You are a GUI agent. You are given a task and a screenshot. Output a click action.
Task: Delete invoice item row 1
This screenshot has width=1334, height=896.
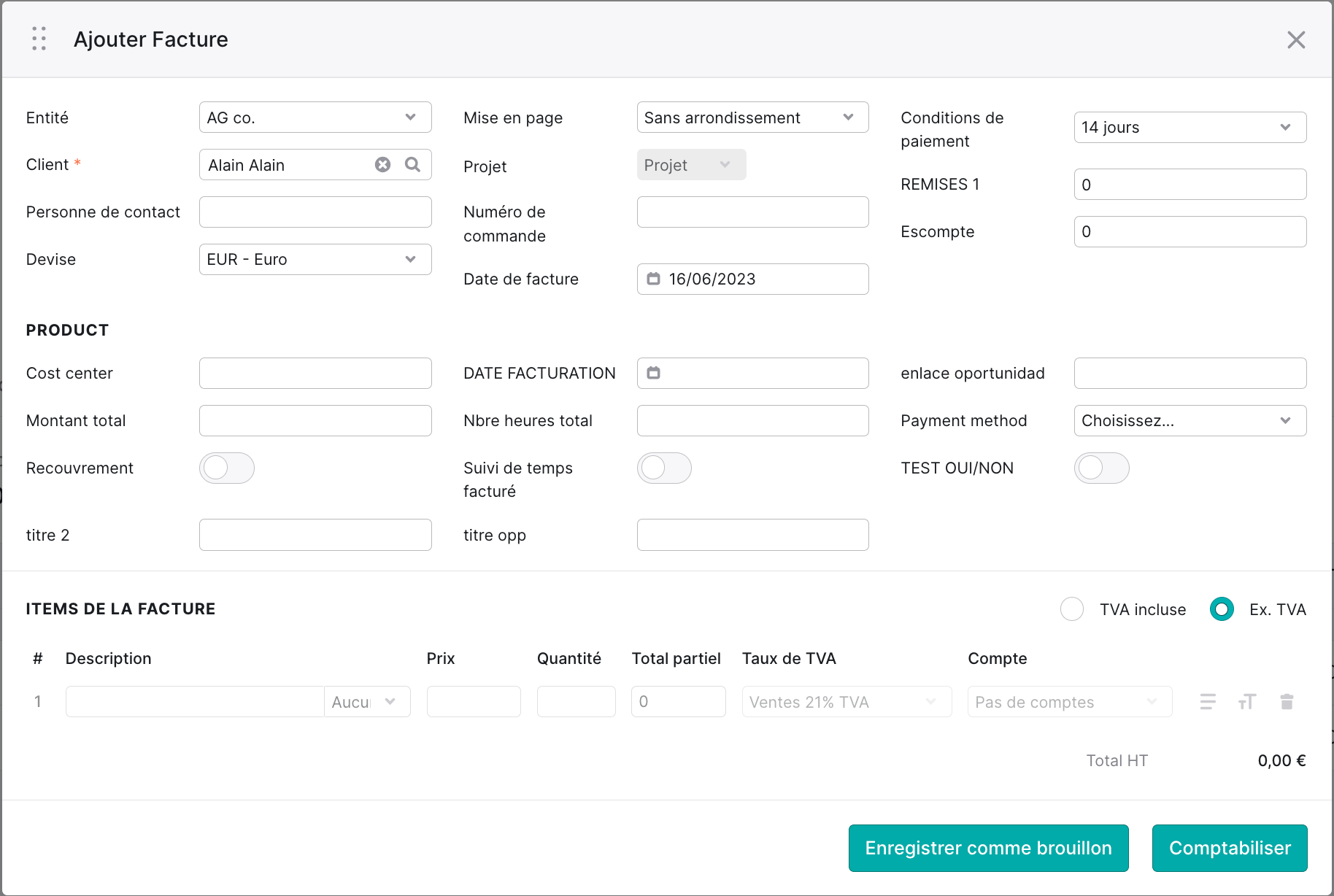click(x=1287, y=702)
